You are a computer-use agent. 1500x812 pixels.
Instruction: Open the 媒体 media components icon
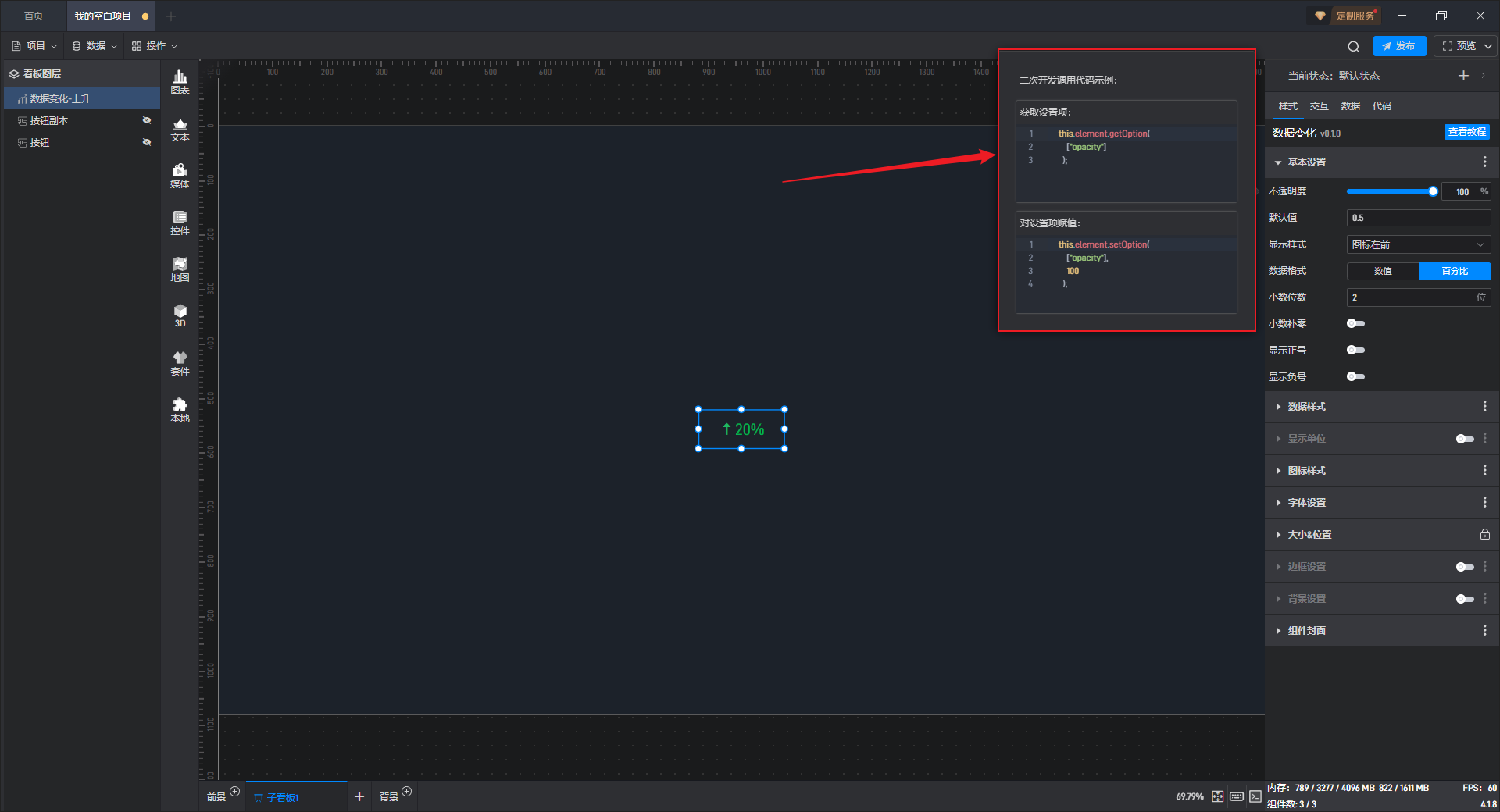[x=180, y=176]
